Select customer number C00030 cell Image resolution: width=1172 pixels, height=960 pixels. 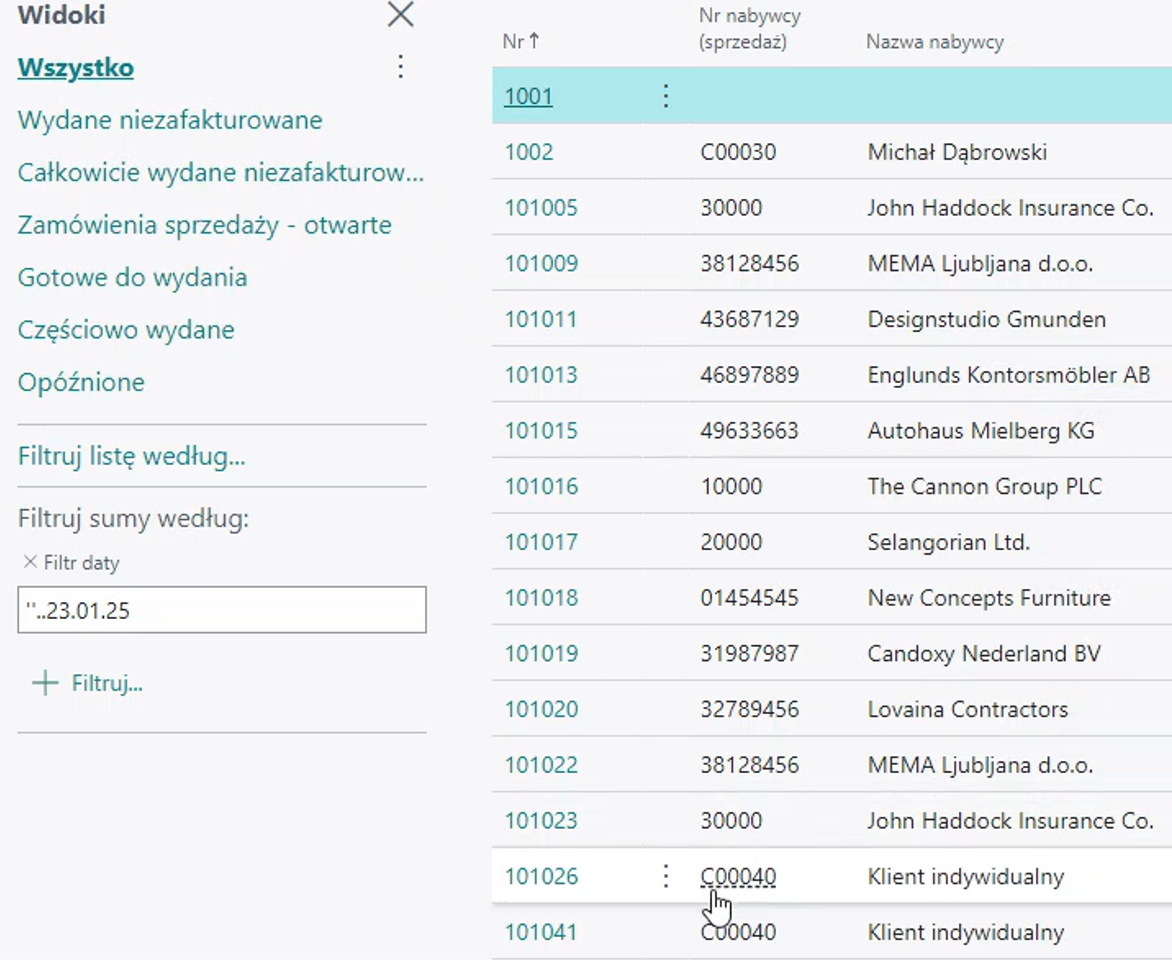tap(738, 152)
